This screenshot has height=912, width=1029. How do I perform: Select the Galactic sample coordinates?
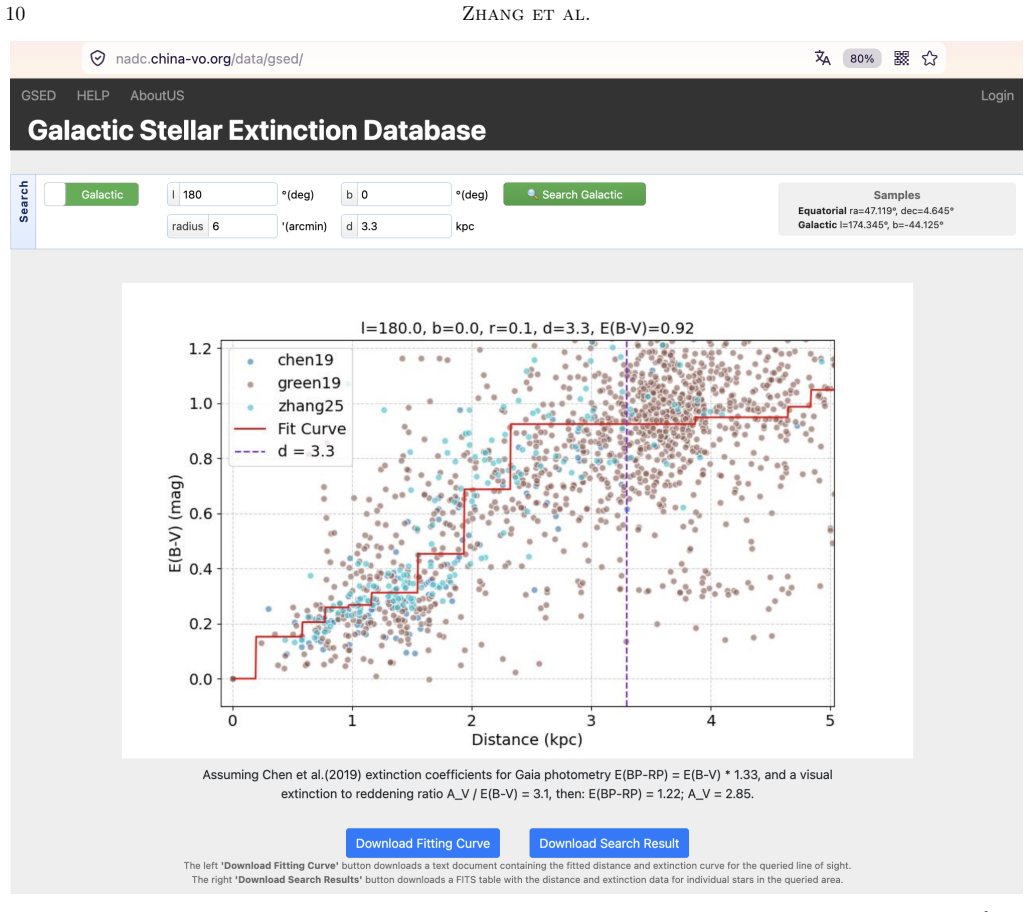click(870, 224)
